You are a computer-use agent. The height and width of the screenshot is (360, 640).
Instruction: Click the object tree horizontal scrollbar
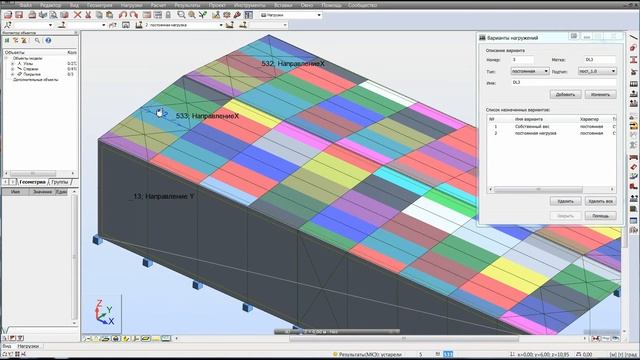[x=39, y=173]
